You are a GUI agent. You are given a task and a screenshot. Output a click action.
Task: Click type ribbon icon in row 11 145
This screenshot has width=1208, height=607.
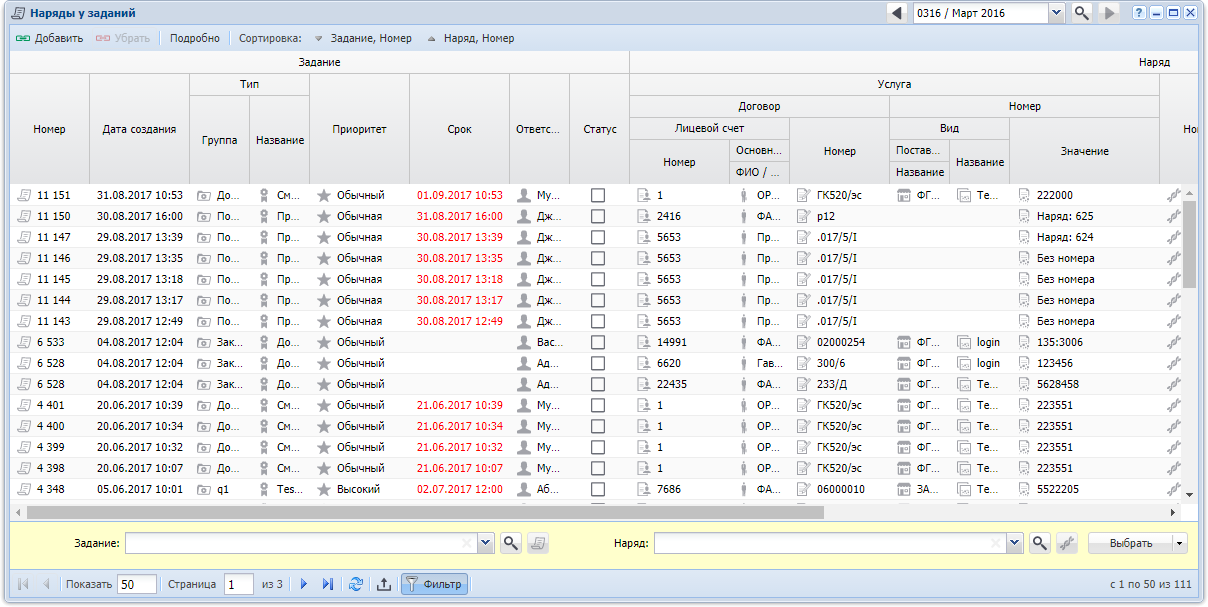pos(264,279)
